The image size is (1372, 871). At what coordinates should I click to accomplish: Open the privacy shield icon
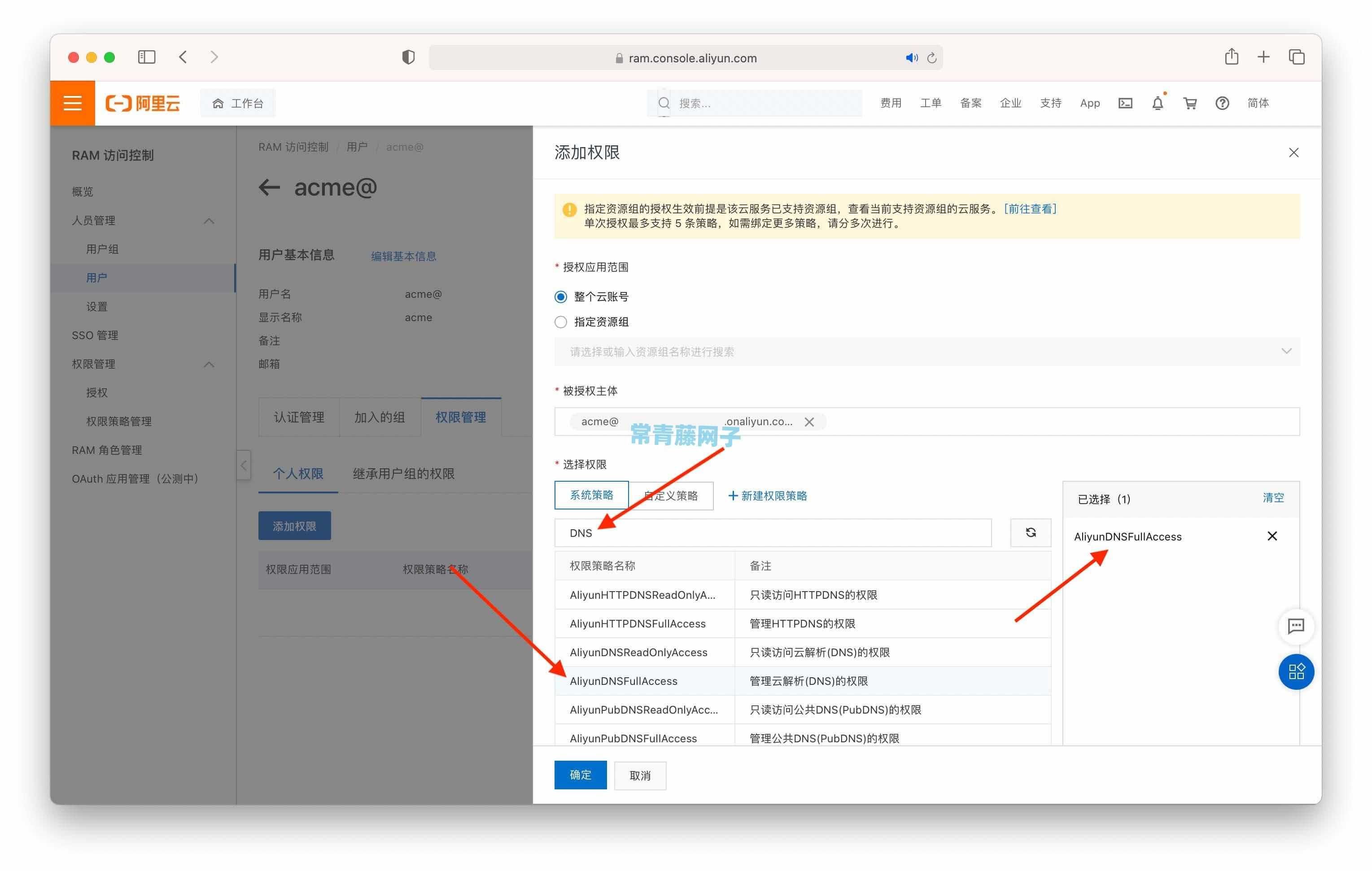click(x=408, y=57)
